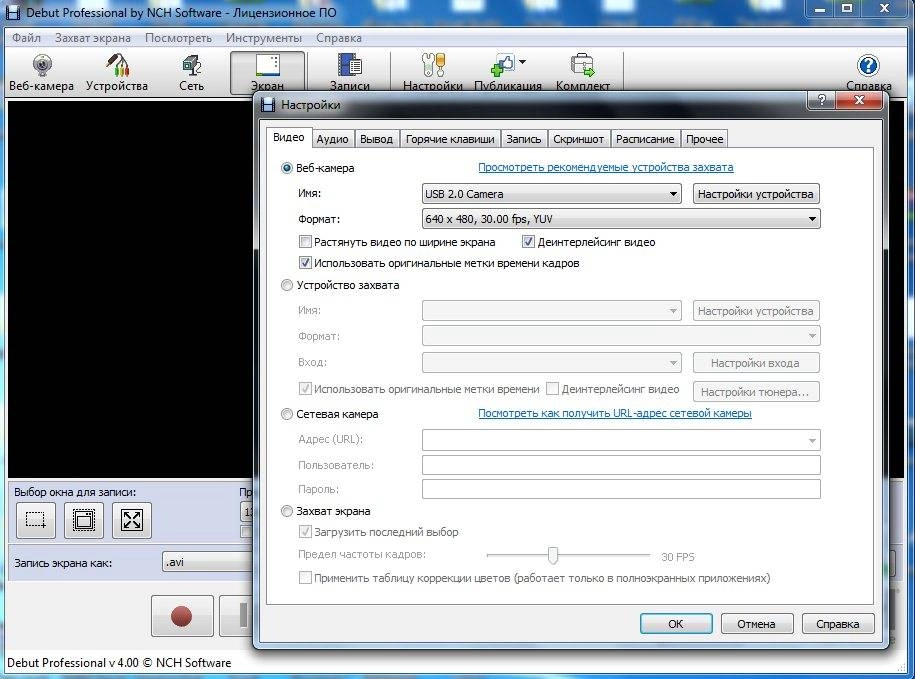Screen dimensions: 915x679
Task: Switch to the Аудио tab
Action: click(332, 139)
